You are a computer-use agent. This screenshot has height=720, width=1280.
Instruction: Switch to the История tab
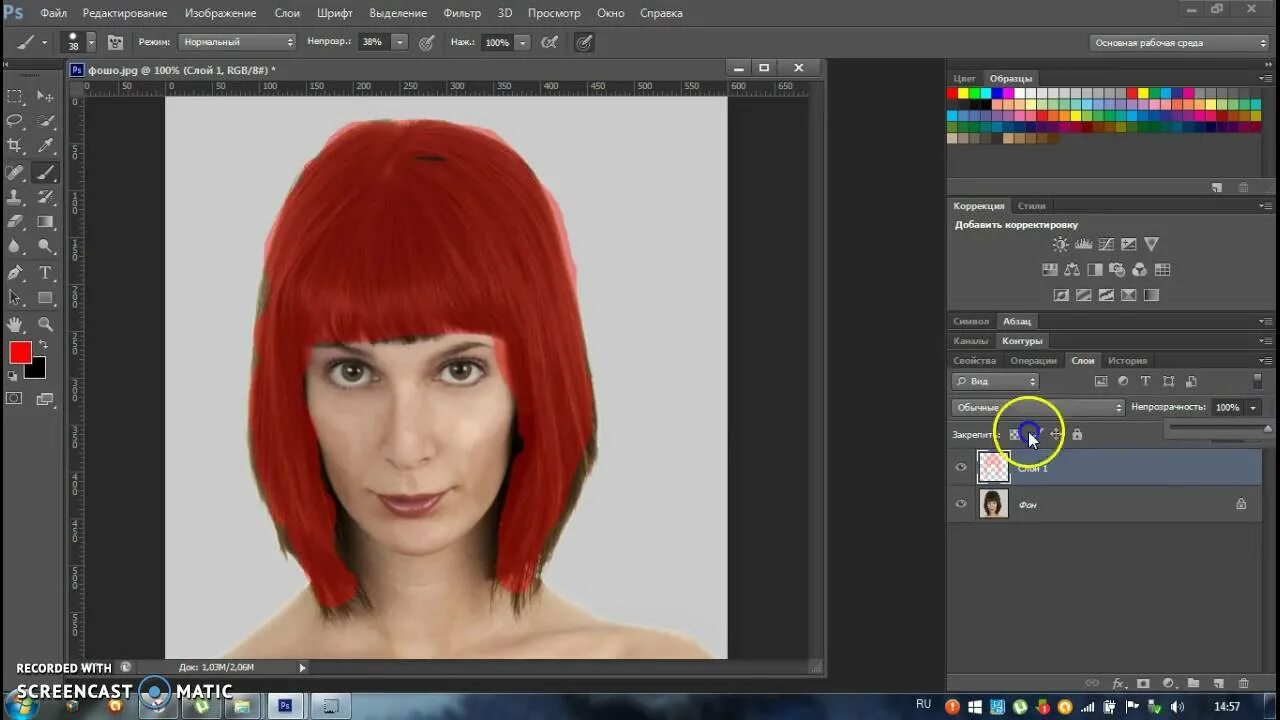coord(1127,361)
